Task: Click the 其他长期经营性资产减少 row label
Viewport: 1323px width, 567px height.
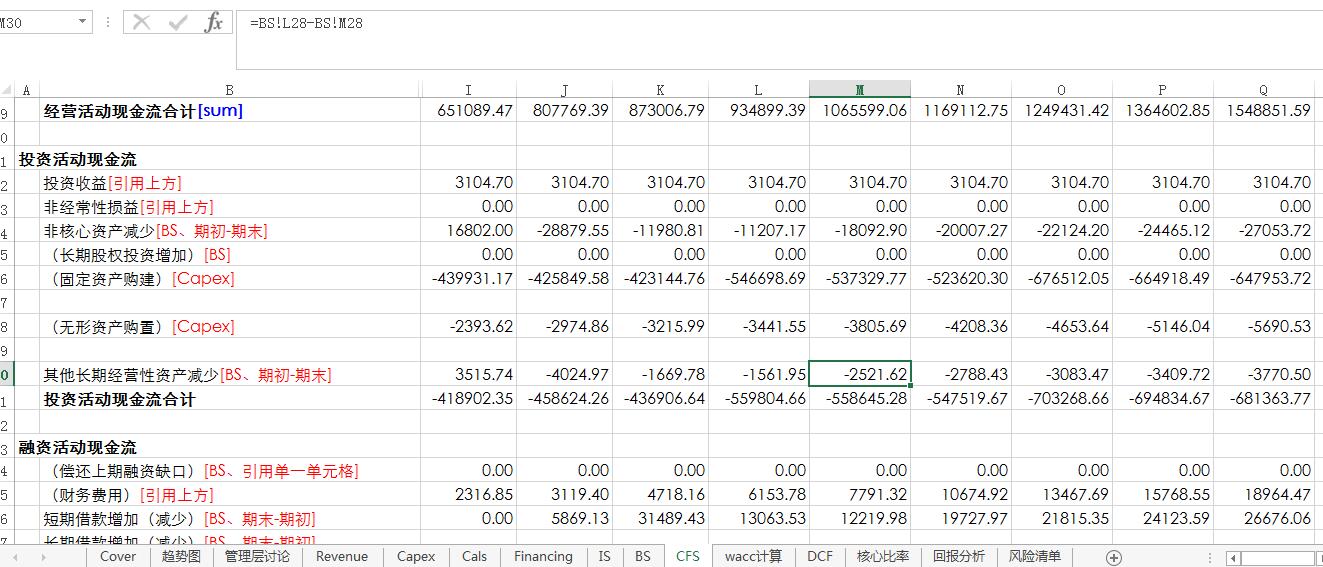Action: pos(187,375)
